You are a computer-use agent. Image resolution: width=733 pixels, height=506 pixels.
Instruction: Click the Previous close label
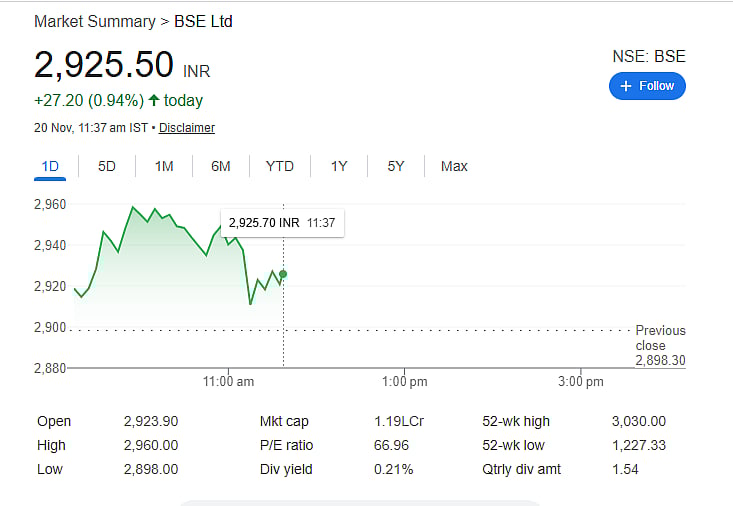pyautogui.click(x=660, y=338)
